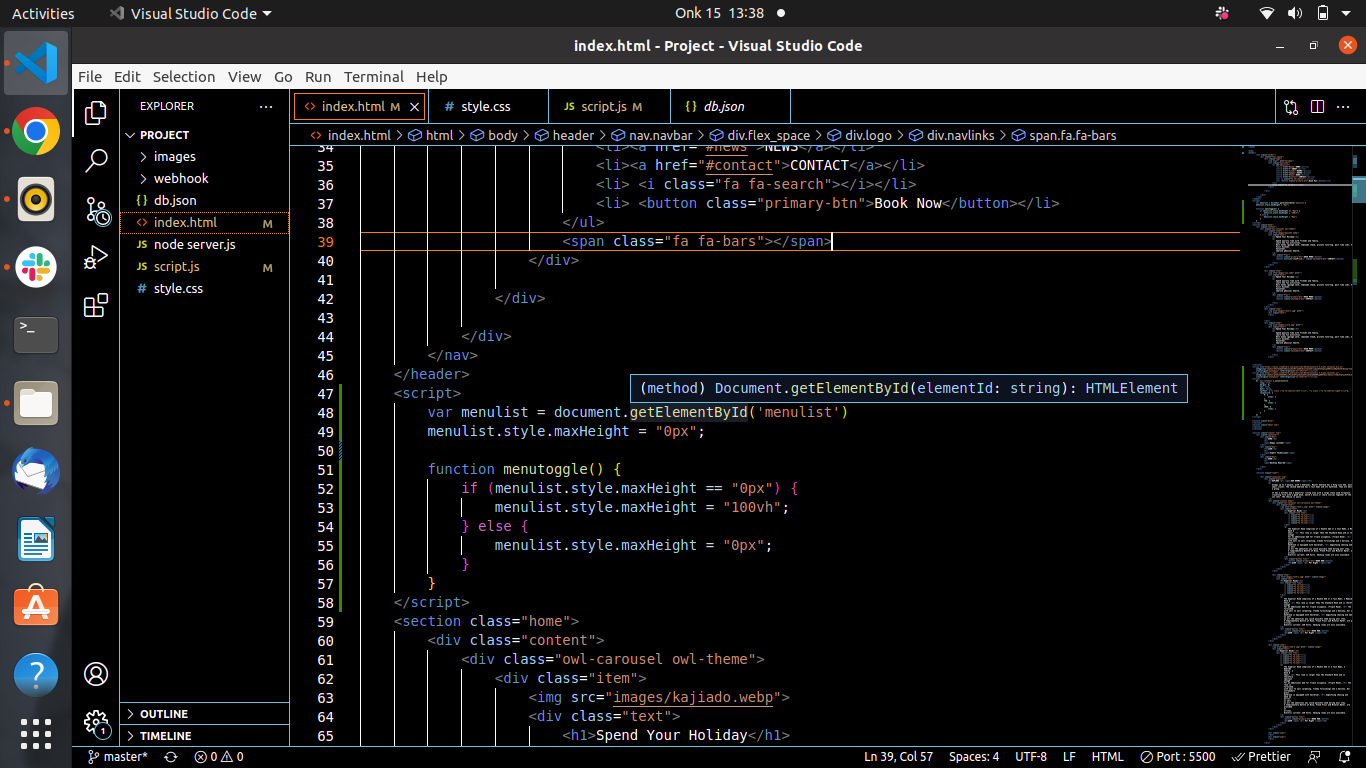Image resolution: width=1366 pixels, height=768 pixels.
Task: Change indentation via Spaces: 4
Action: coord(974,757)
